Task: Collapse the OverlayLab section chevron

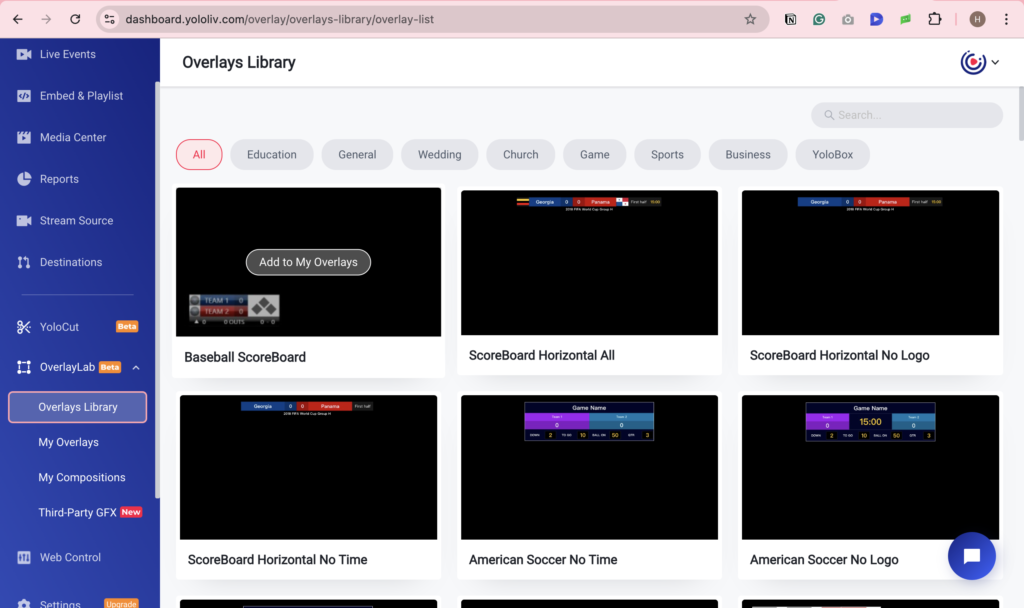Action: pos(138,367)
